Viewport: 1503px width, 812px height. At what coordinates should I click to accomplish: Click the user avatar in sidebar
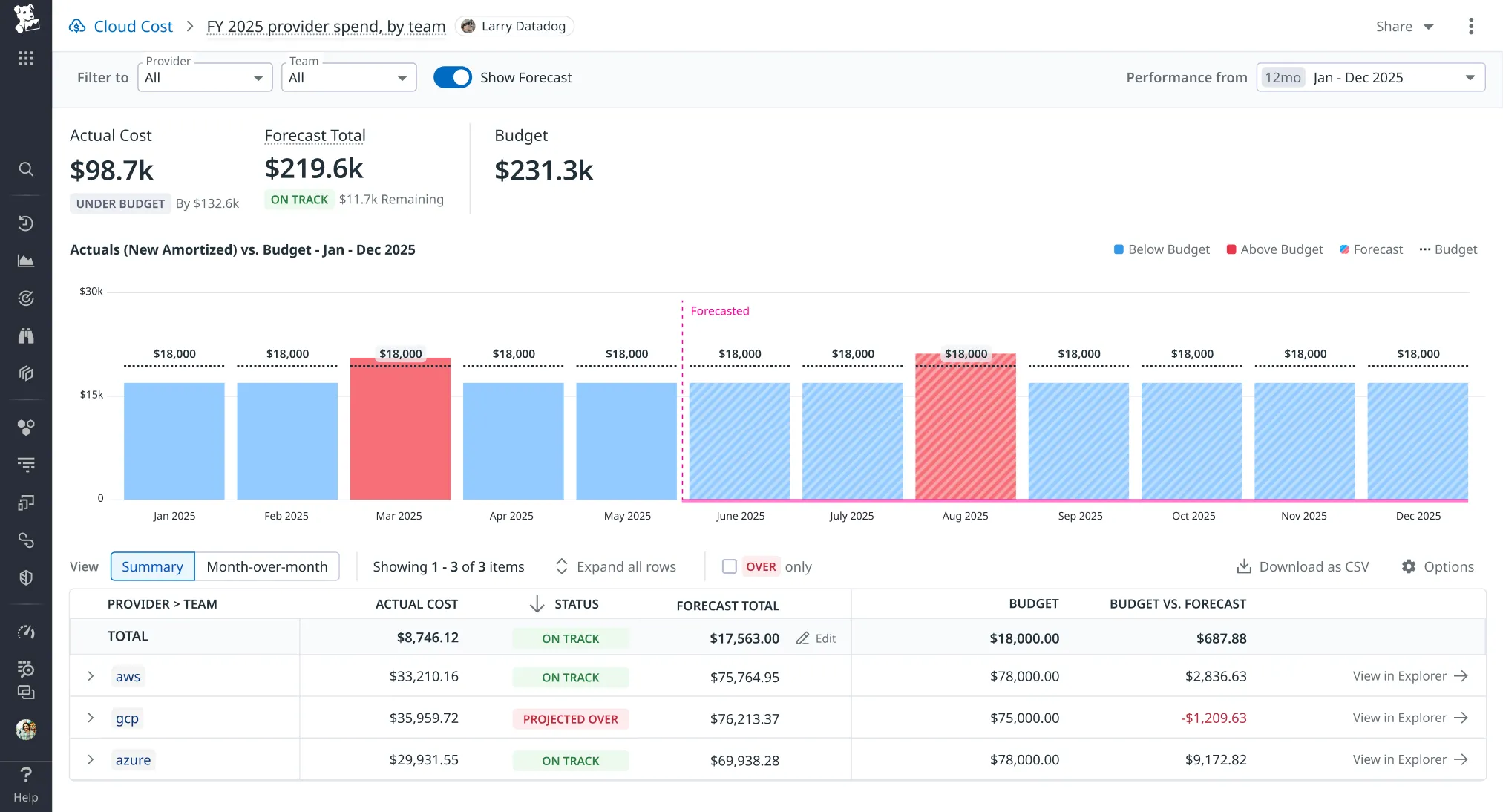[26, 730]
